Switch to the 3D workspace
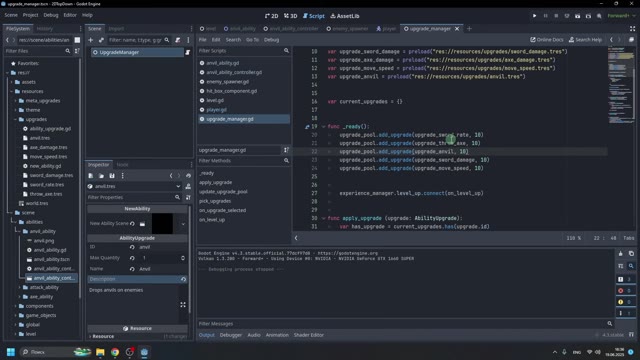This screenshot has height=360, width=640. (x=291, y=16)
